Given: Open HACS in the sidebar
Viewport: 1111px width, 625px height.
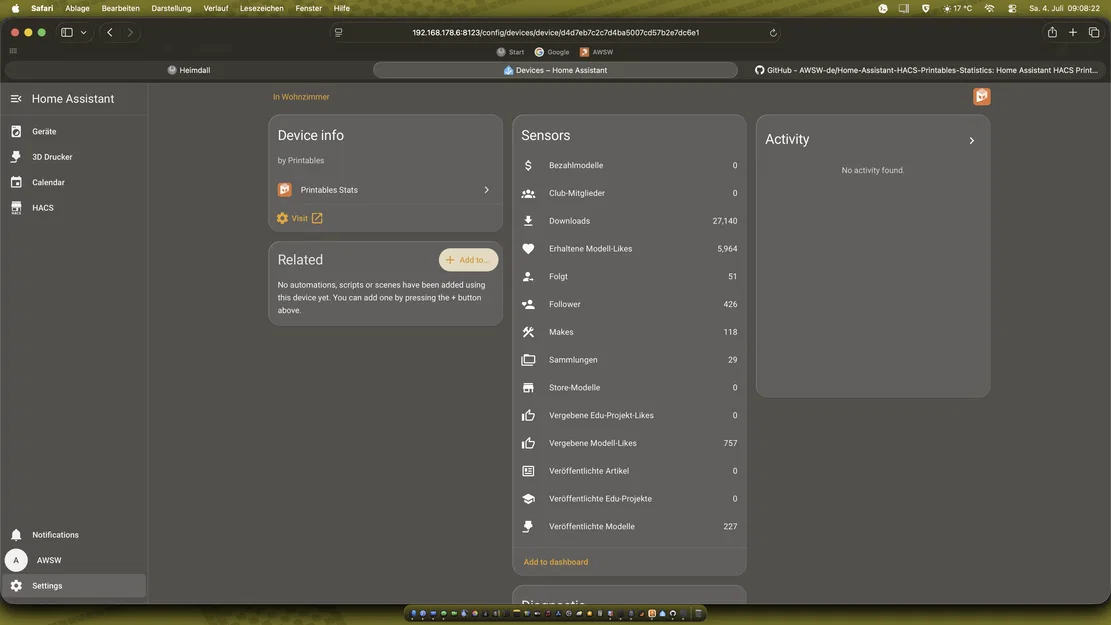Looking at the screenshot, I should [x=74, y=208].
